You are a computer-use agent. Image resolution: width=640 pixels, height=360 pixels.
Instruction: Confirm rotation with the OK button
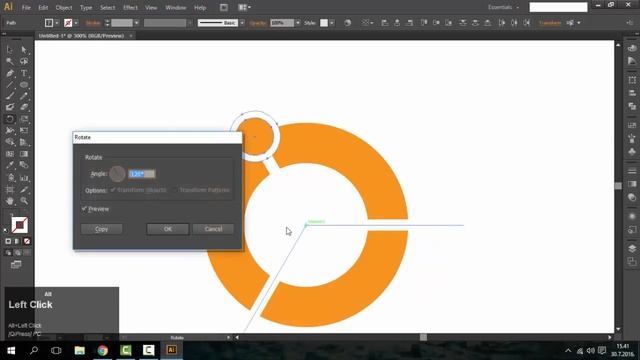[168, 229]
